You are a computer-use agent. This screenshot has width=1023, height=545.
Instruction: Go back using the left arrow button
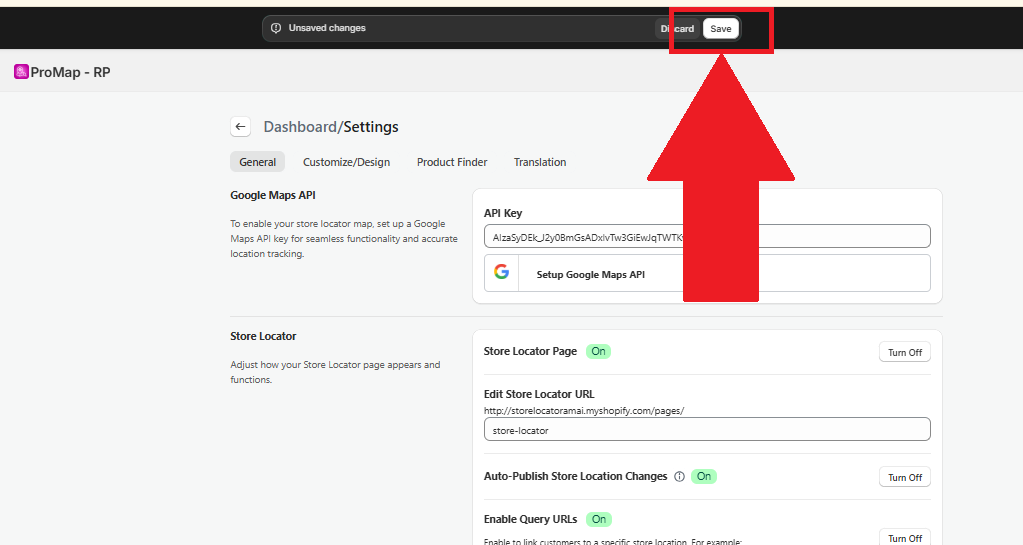(240, 127)
